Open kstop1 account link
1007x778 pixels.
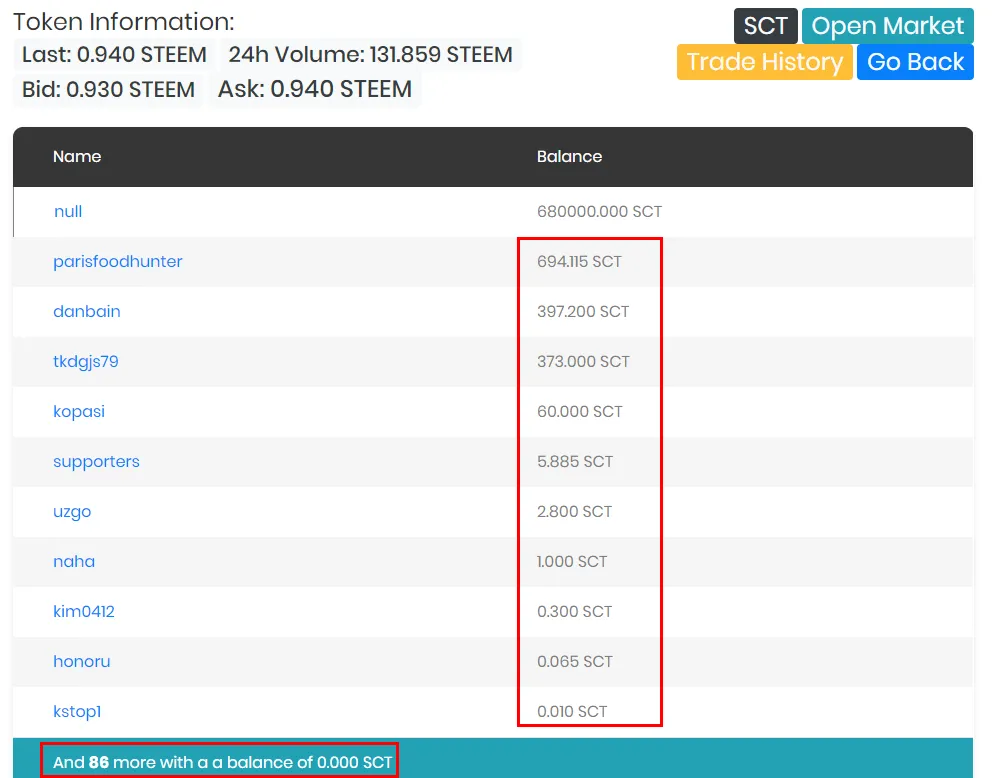tap(76, 712)
